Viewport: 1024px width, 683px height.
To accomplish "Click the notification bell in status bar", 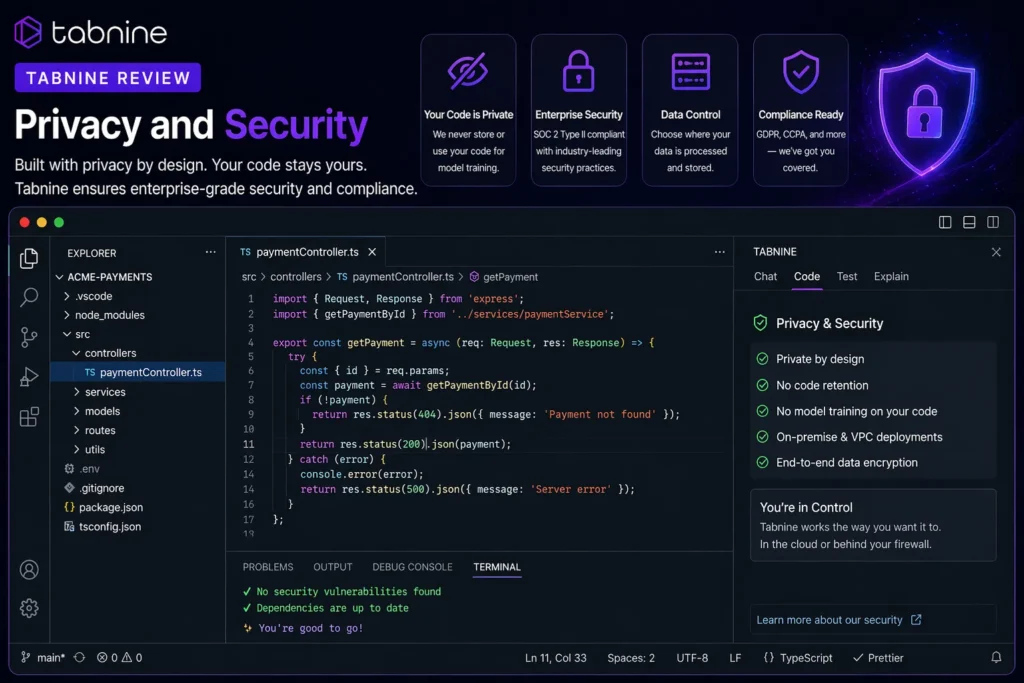I will tap(996, 658).
